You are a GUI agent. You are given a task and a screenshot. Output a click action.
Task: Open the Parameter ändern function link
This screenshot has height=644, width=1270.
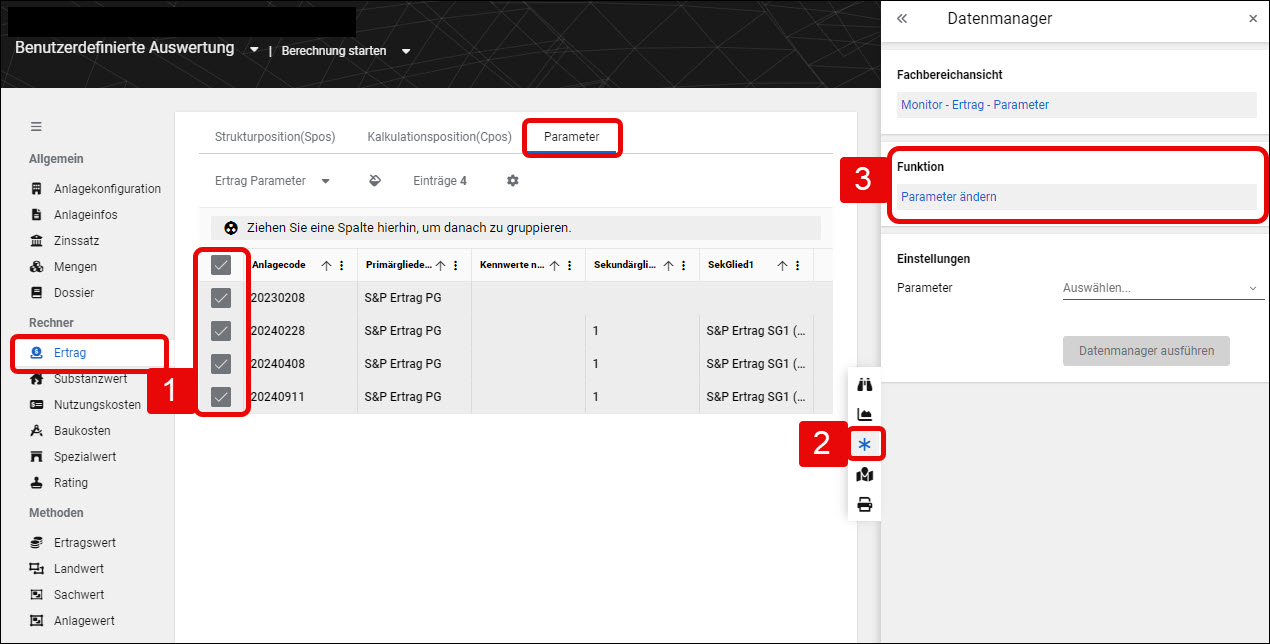coord(949,197)
